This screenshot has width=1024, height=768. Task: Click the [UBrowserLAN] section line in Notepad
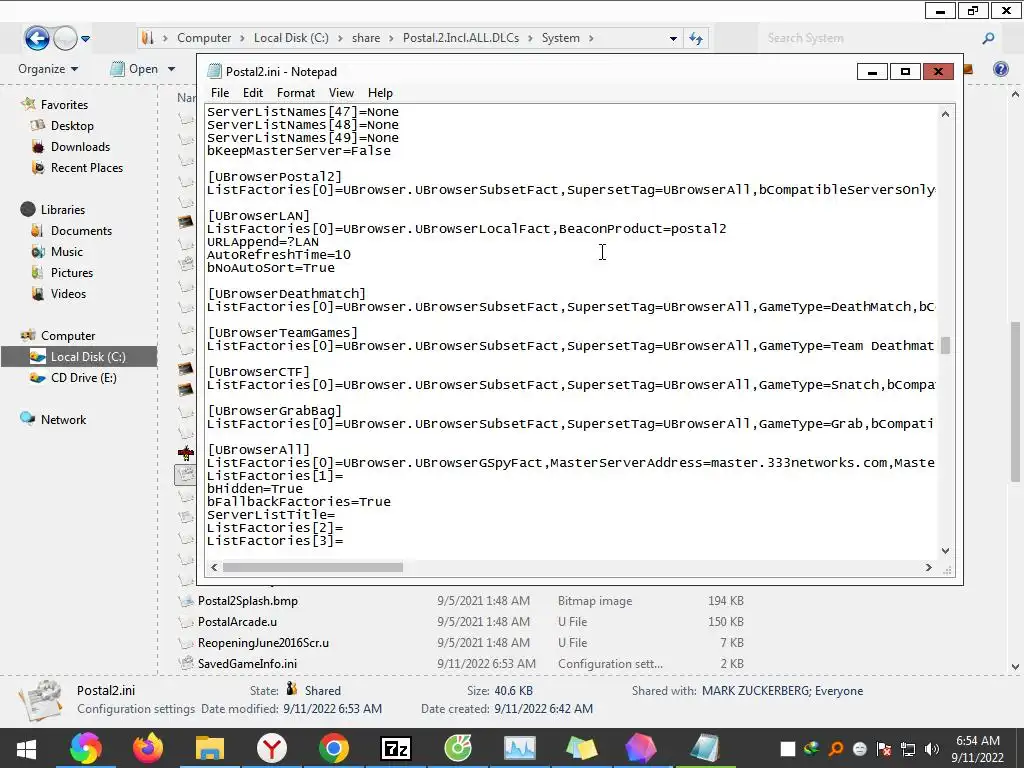(259, 216)
